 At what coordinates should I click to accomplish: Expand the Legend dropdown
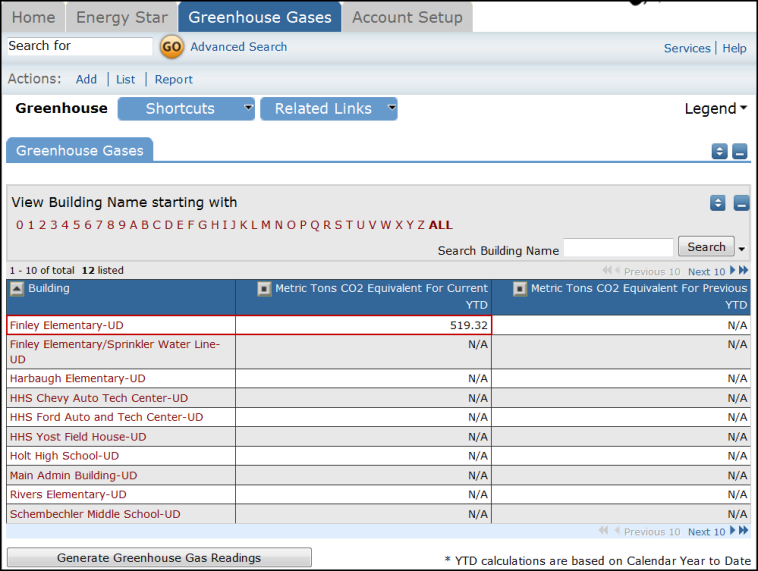[715, 108]
